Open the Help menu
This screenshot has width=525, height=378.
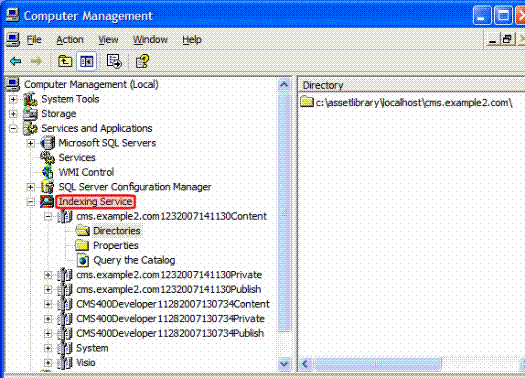click(x=192, y=40)
